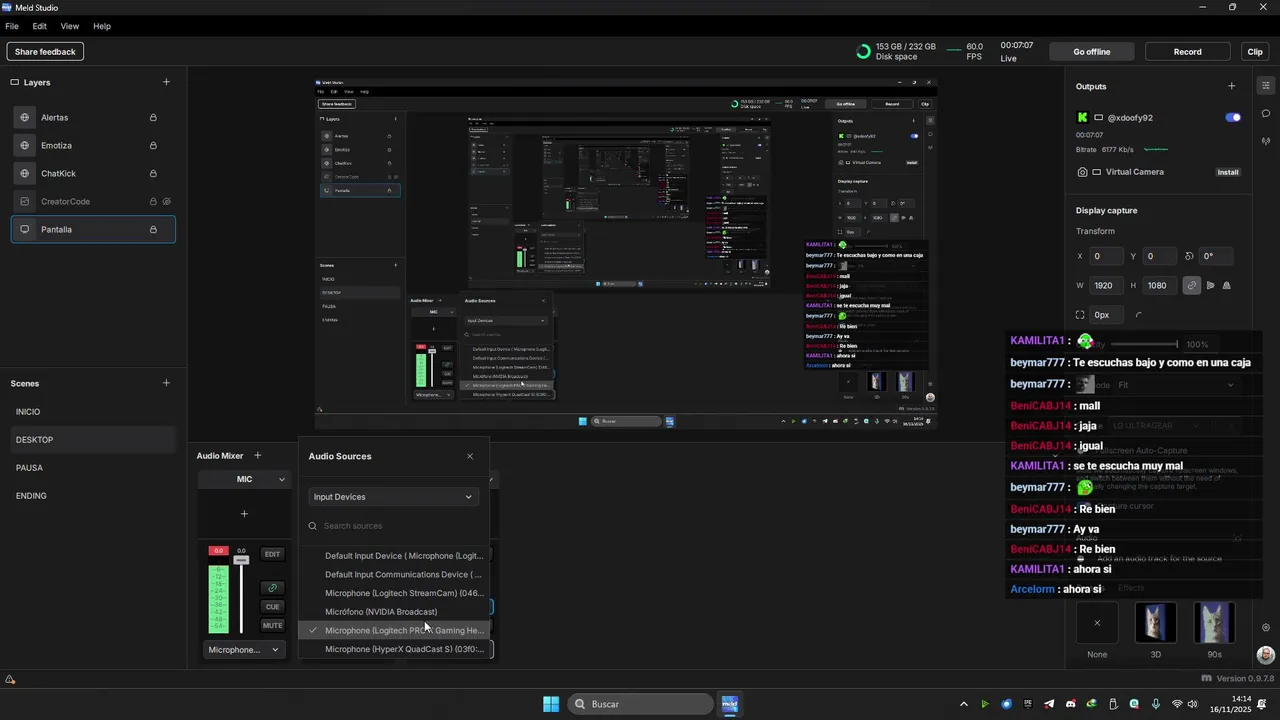Image resolution: width=1280 pixels, height=720 pixels.
Task: Open the chat panel sidebar icon
Action: [1266, 113]
